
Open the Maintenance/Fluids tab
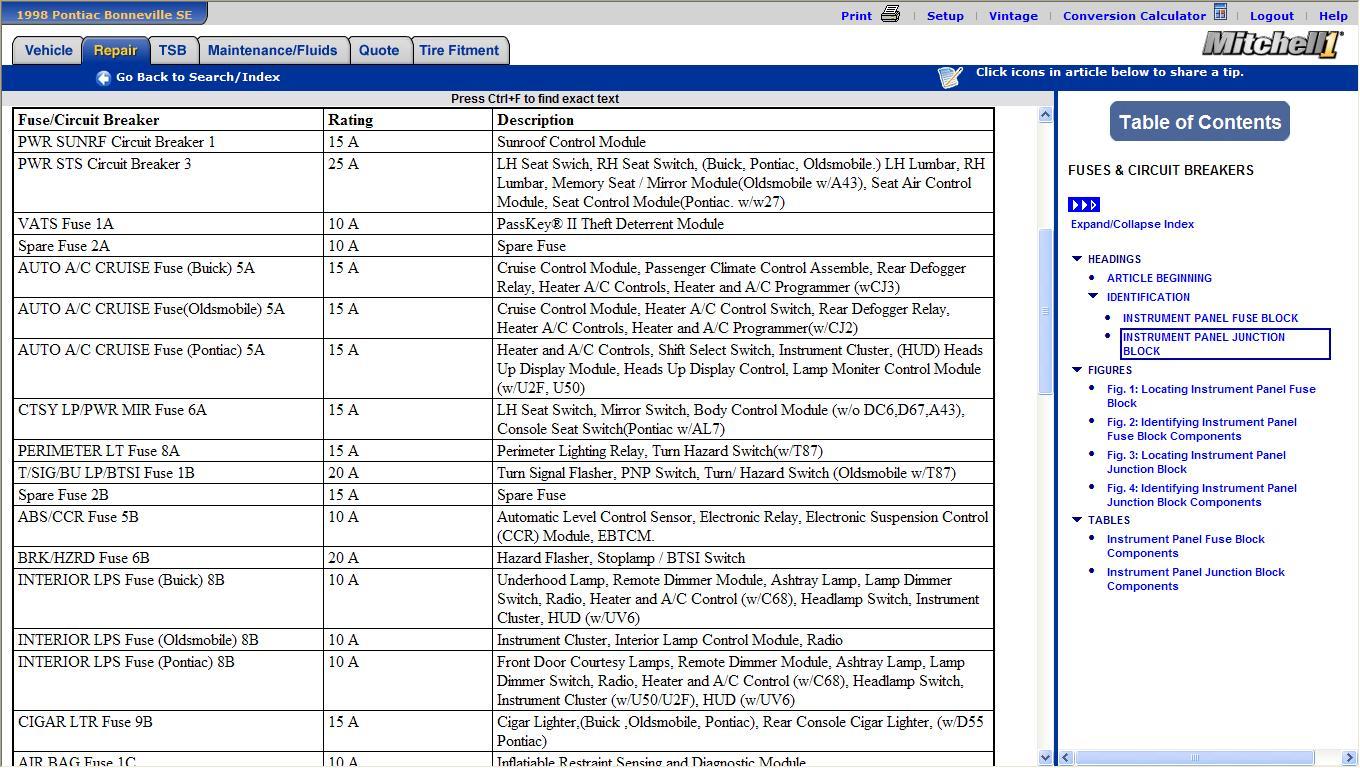273,51
